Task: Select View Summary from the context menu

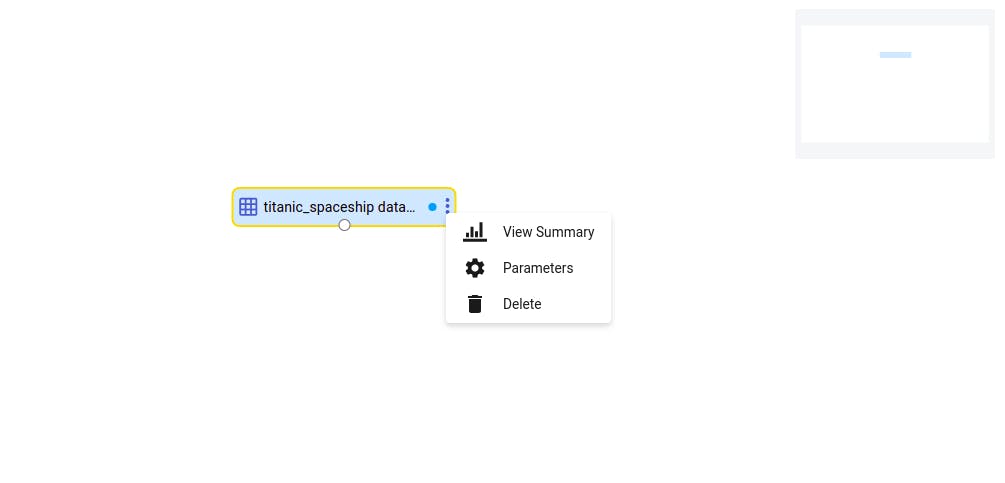Action: click(528, 232)
